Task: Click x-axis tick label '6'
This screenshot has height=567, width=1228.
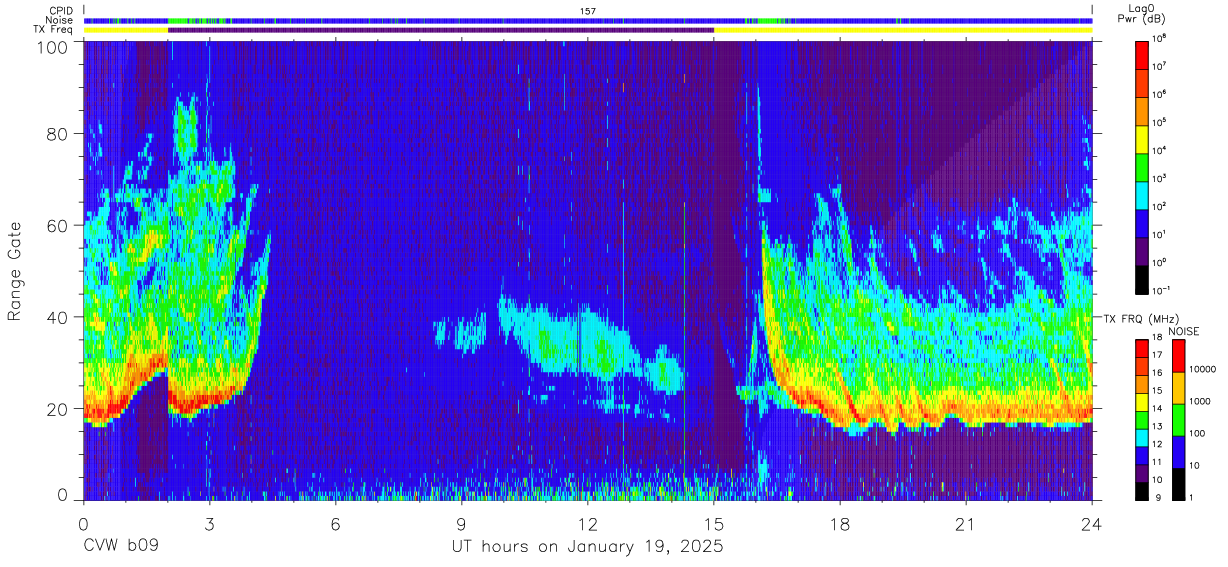Action: pos(335,525)
